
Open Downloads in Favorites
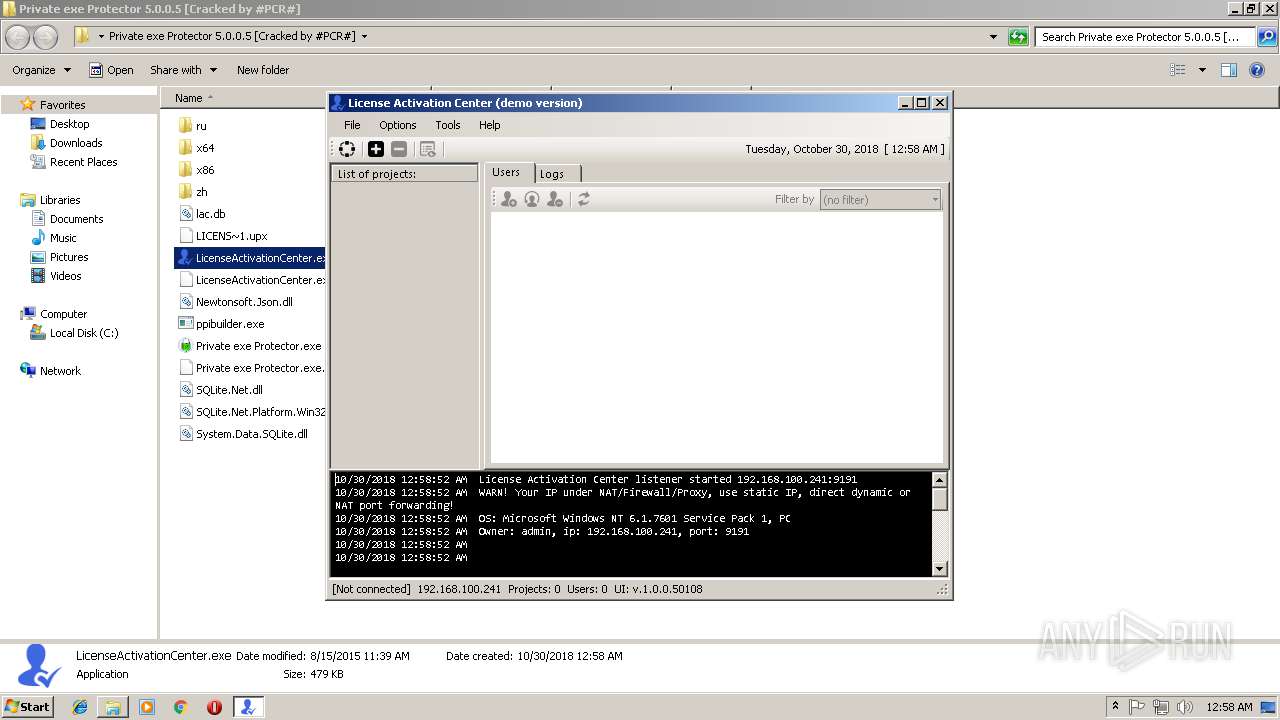click(x=66, y=143)
